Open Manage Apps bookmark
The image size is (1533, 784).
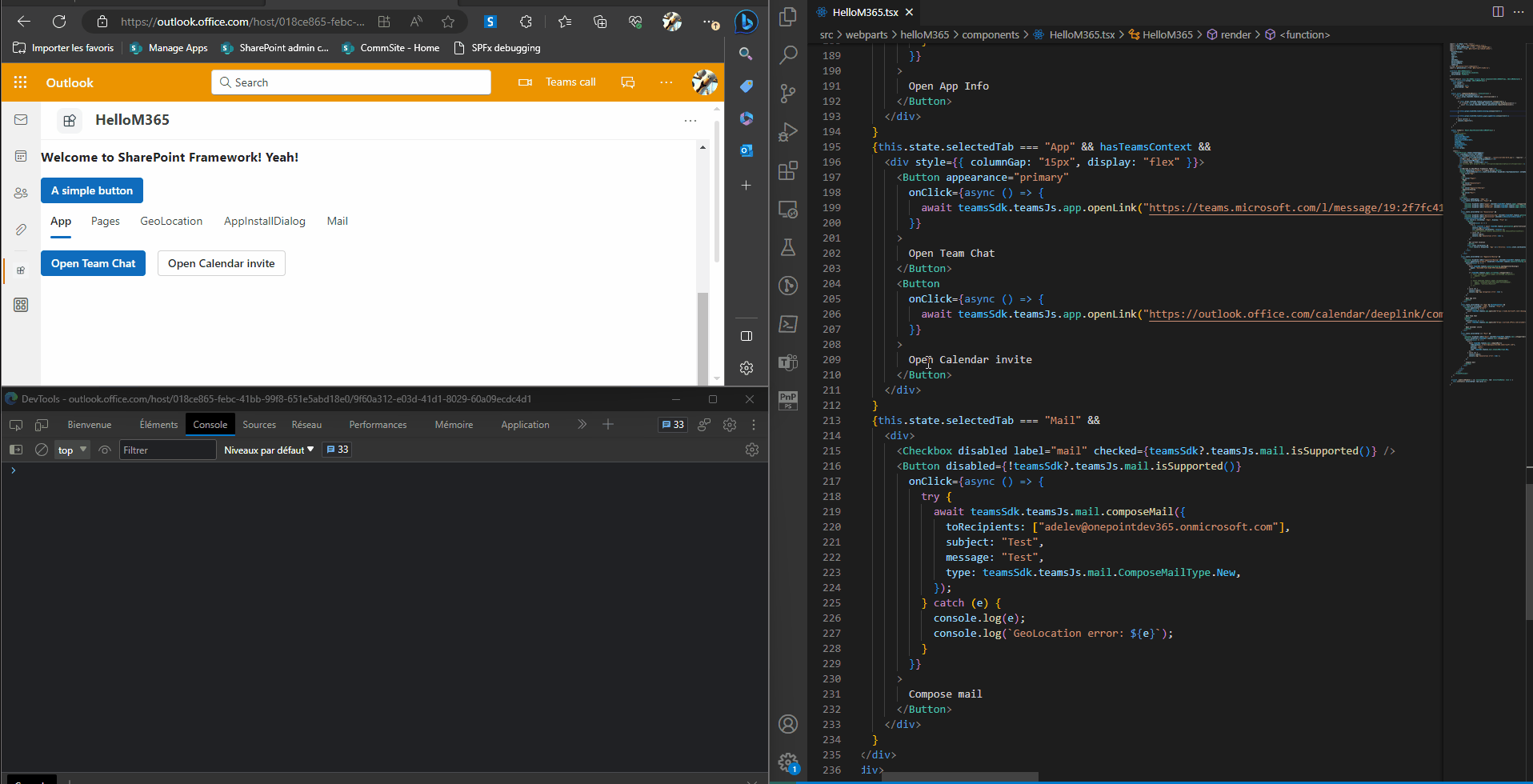coord(169,48)
